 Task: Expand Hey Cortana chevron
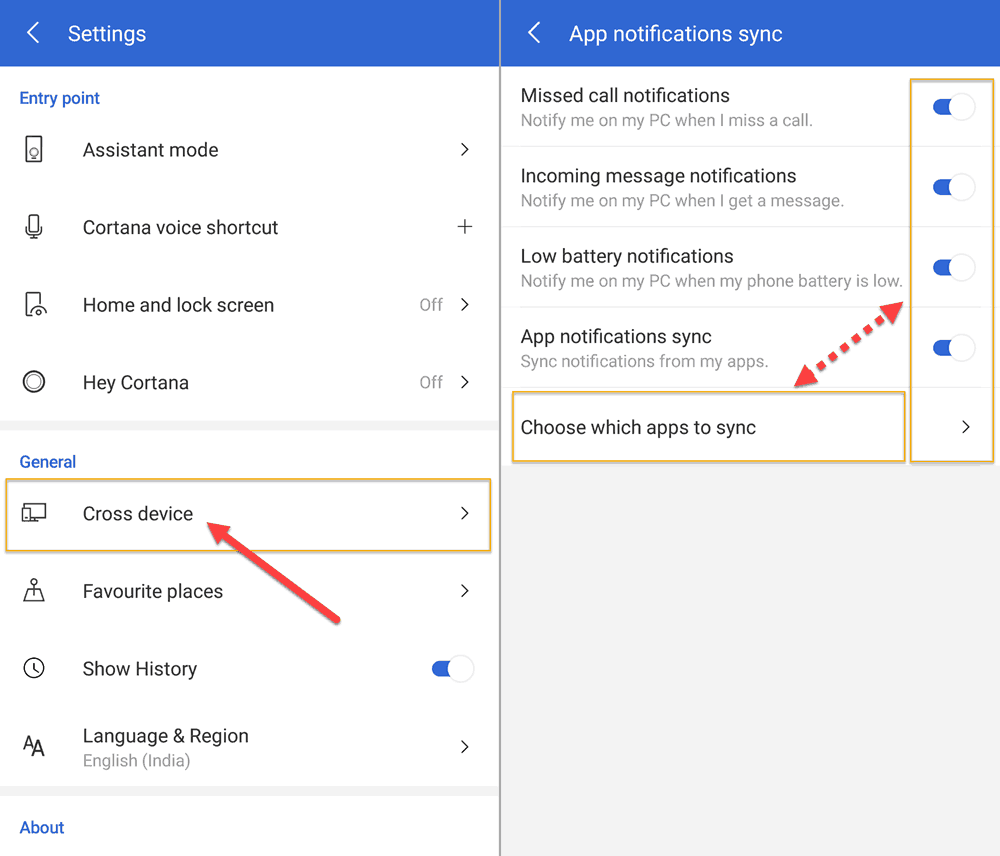tap(465, 382)
